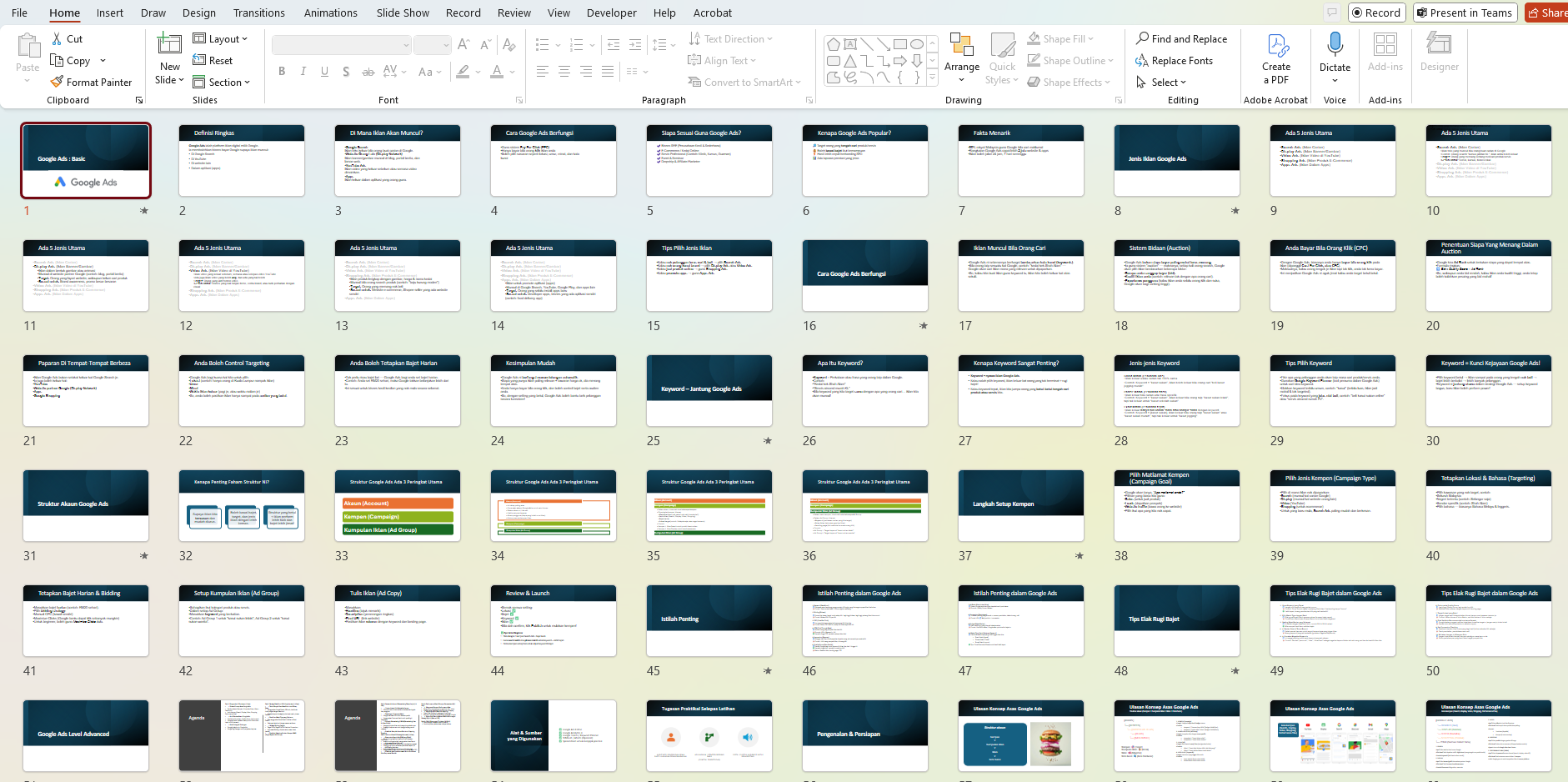This screenshot has height=782, width=1568.
Task: Click Find and Replace
Action: [1181, 39]
